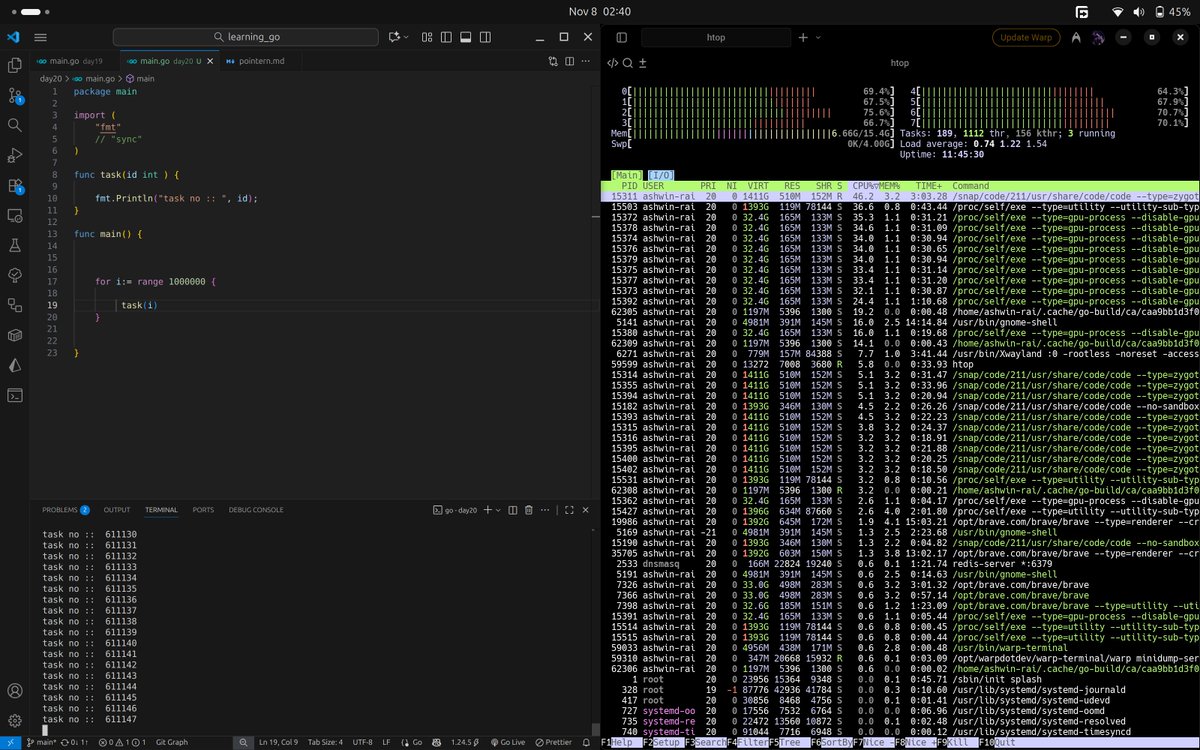Open Customize Layout in VS Code title bar

(x=427, y=37)
